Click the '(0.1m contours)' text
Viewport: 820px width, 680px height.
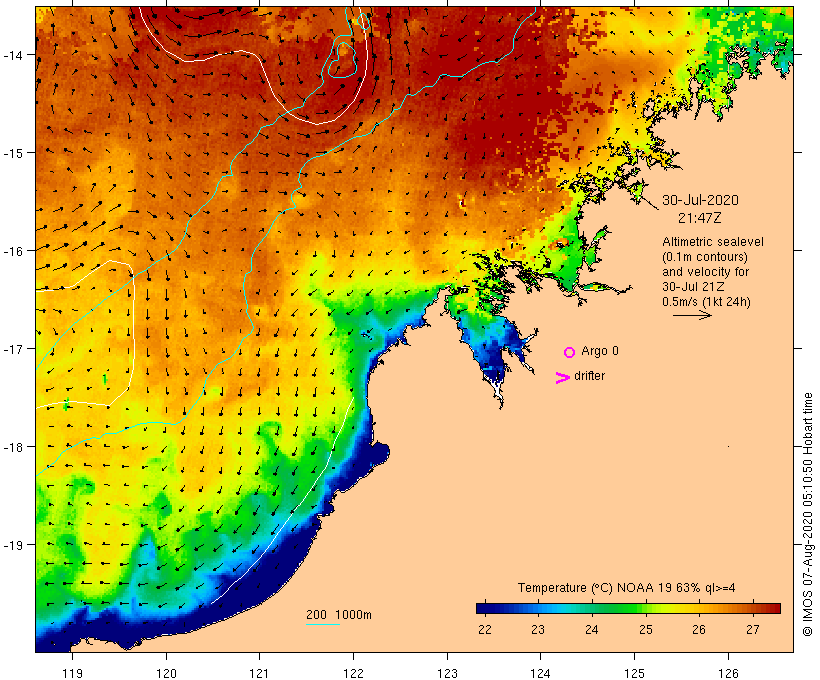tap(705, 257)
